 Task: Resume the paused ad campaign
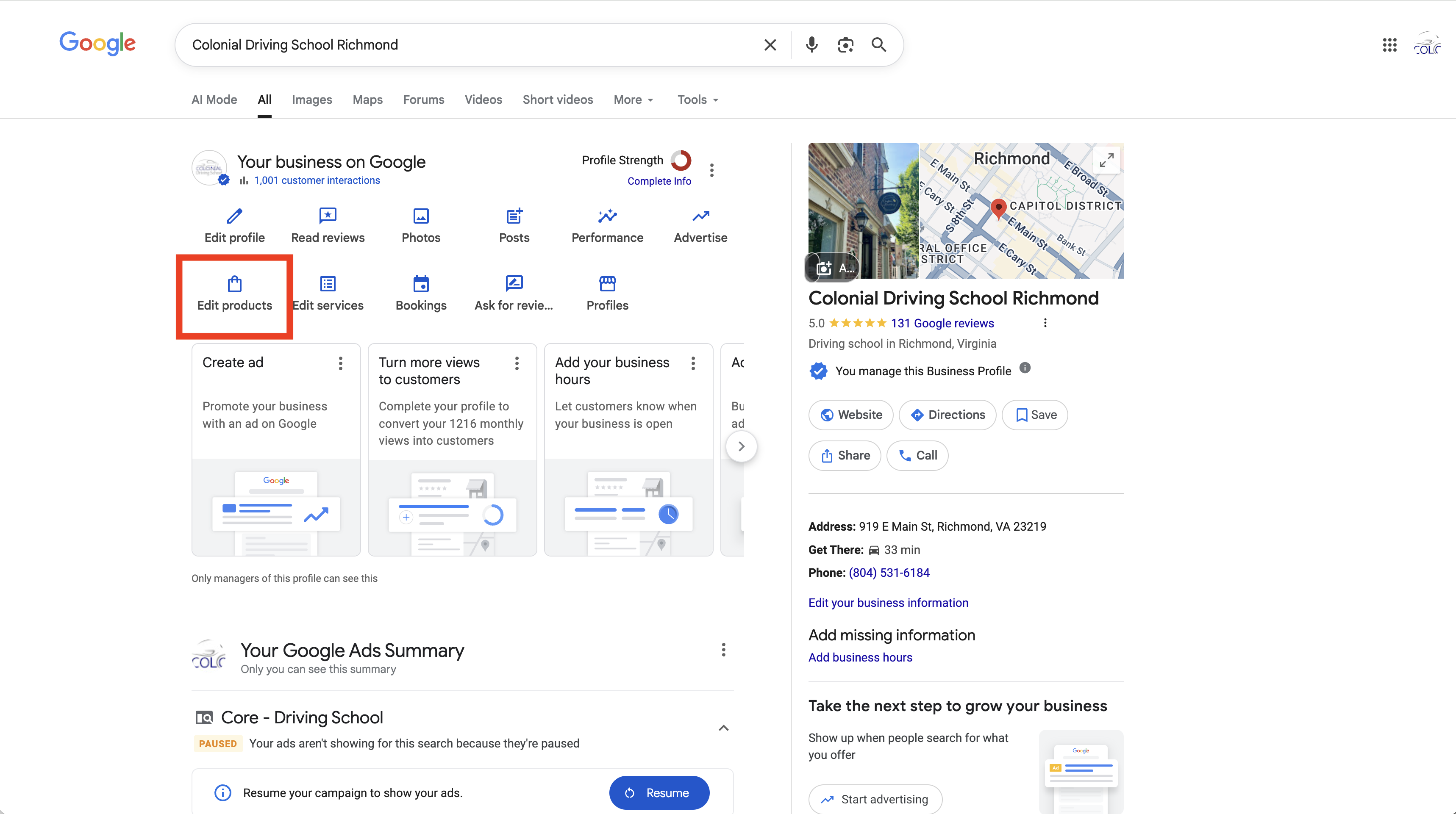659,792
